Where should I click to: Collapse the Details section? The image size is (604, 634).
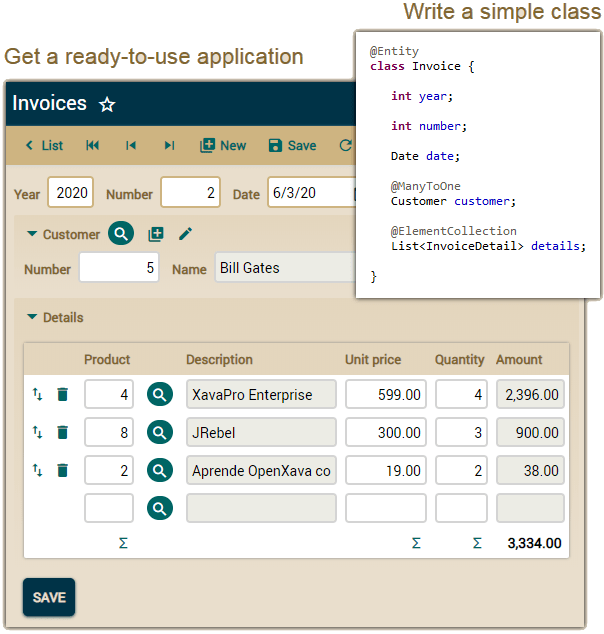[33, 318]
